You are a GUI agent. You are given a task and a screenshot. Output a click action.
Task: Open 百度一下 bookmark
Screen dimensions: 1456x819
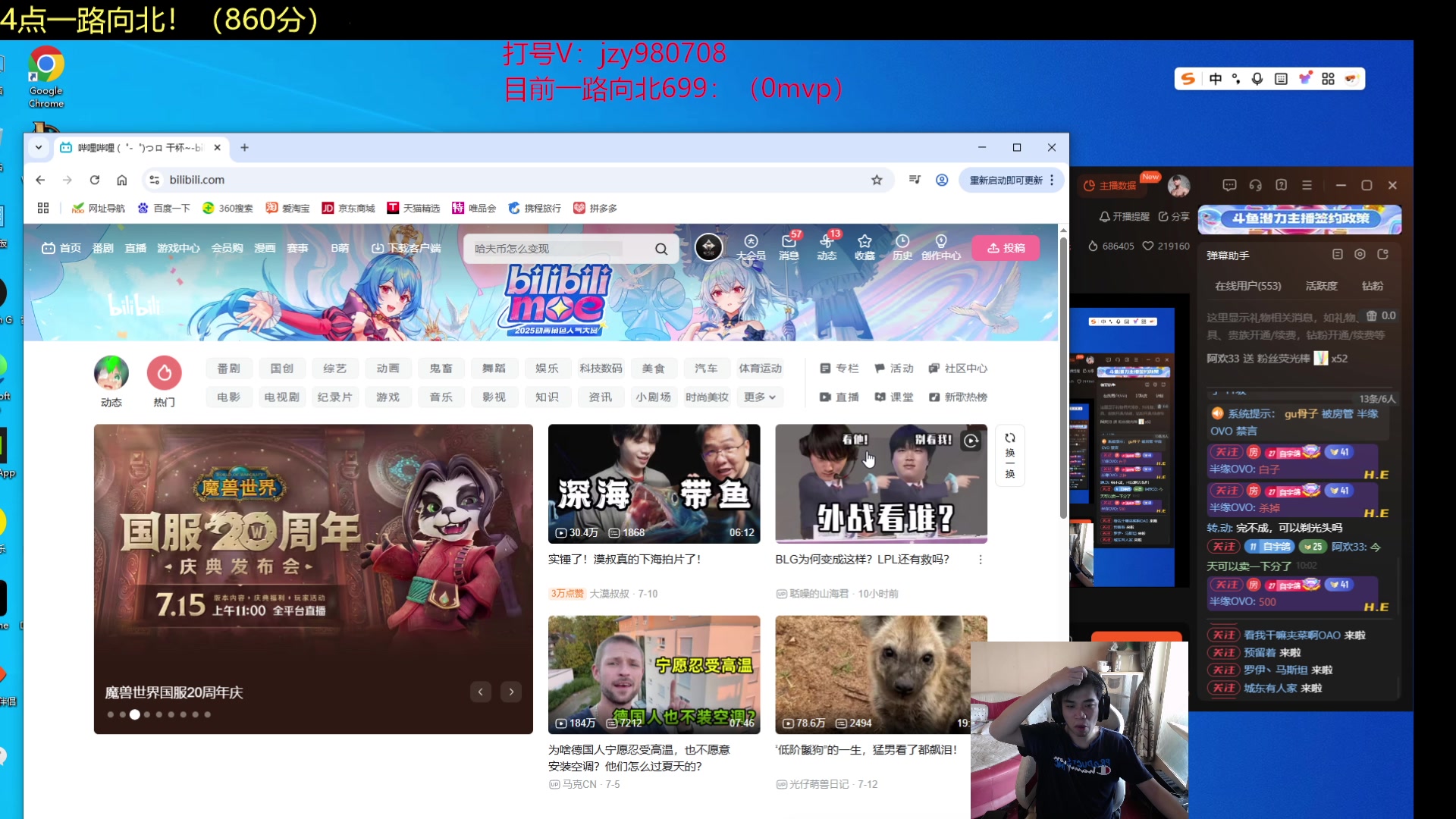click(164, 208)
